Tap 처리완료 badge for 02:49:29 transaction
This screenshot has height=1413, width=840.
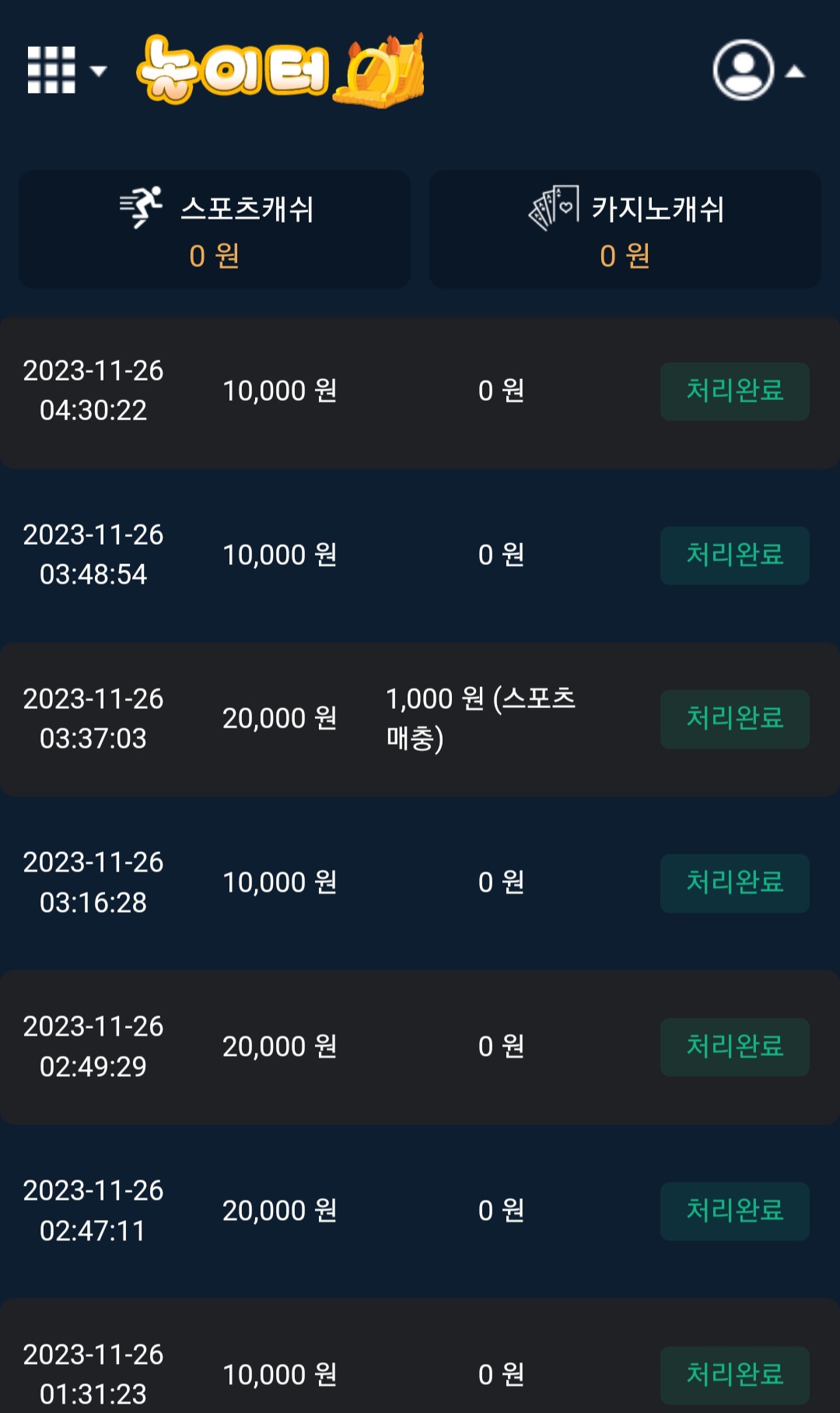click(x=734, y=1047)
